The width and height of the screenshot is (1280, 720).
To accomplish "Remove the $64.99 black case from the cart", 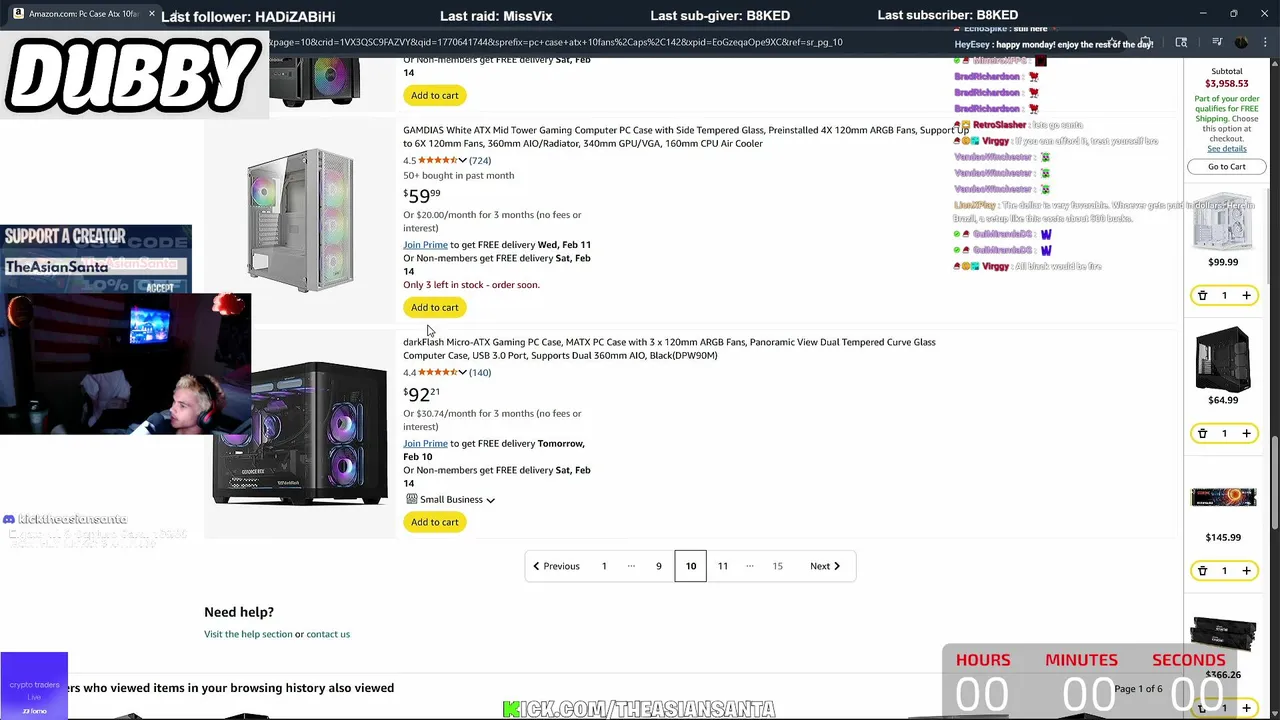I will point(1202,433).
